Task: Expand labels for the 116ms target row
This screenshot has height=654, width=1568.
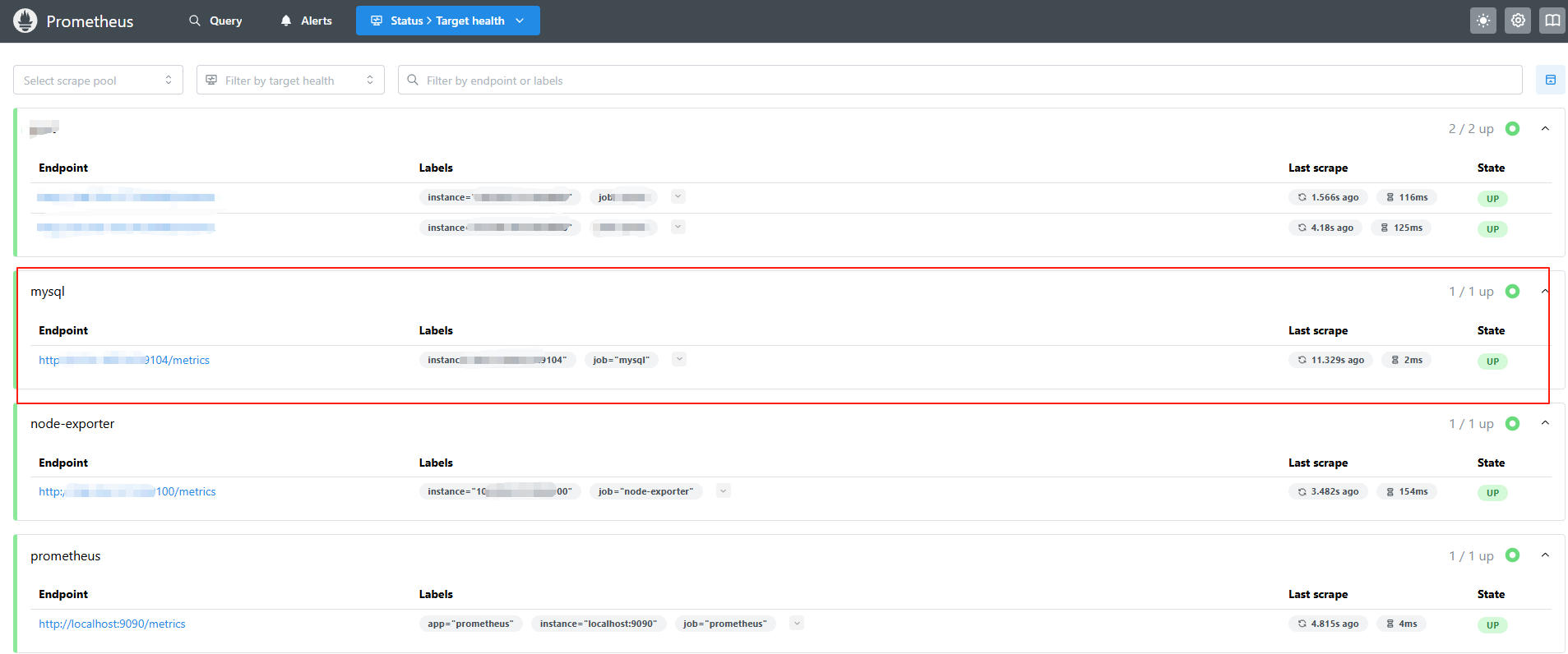Action: click(x=678, y=196)
